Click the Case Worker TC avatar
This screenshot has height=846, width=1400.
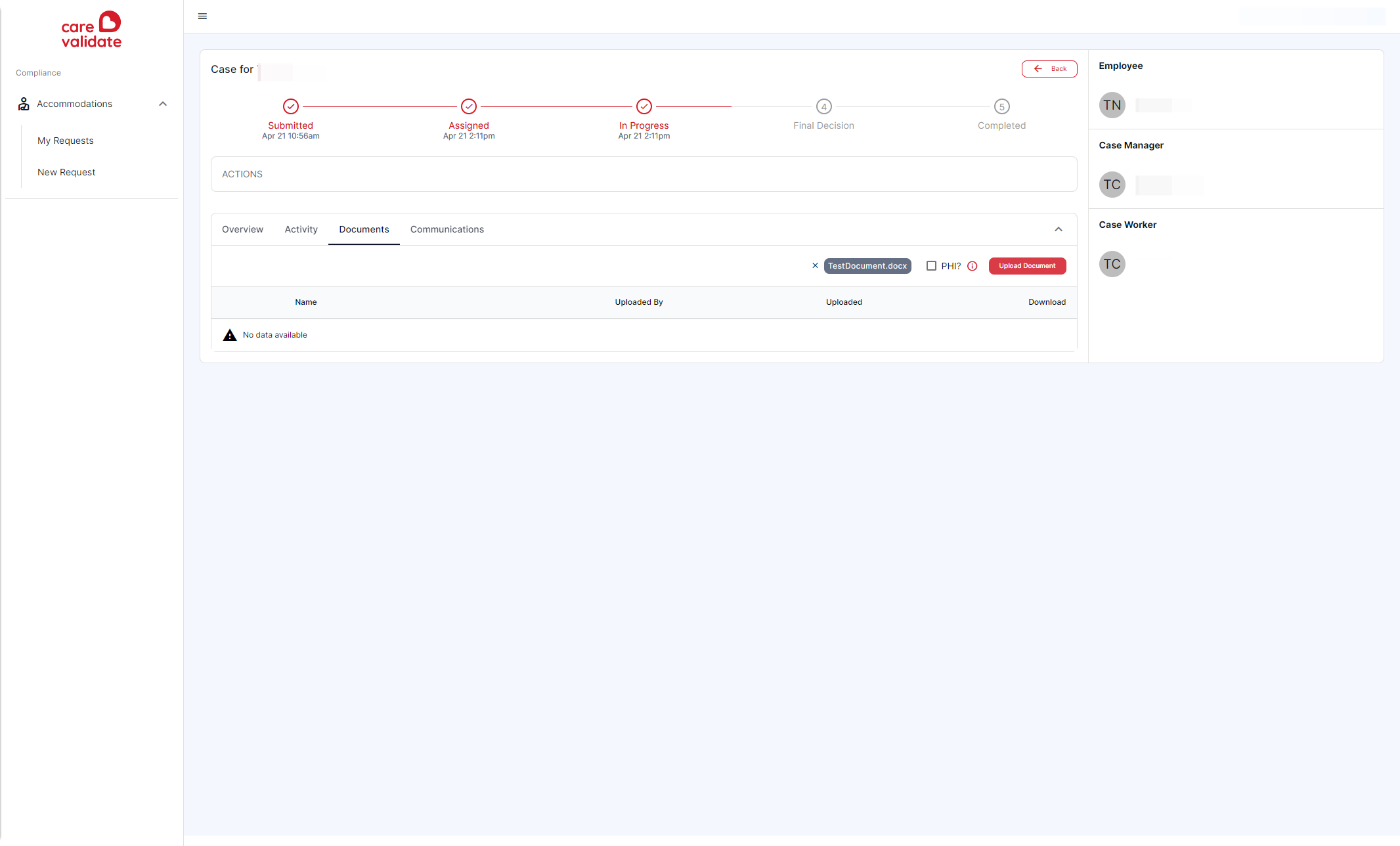click(x=1112, y=264)
